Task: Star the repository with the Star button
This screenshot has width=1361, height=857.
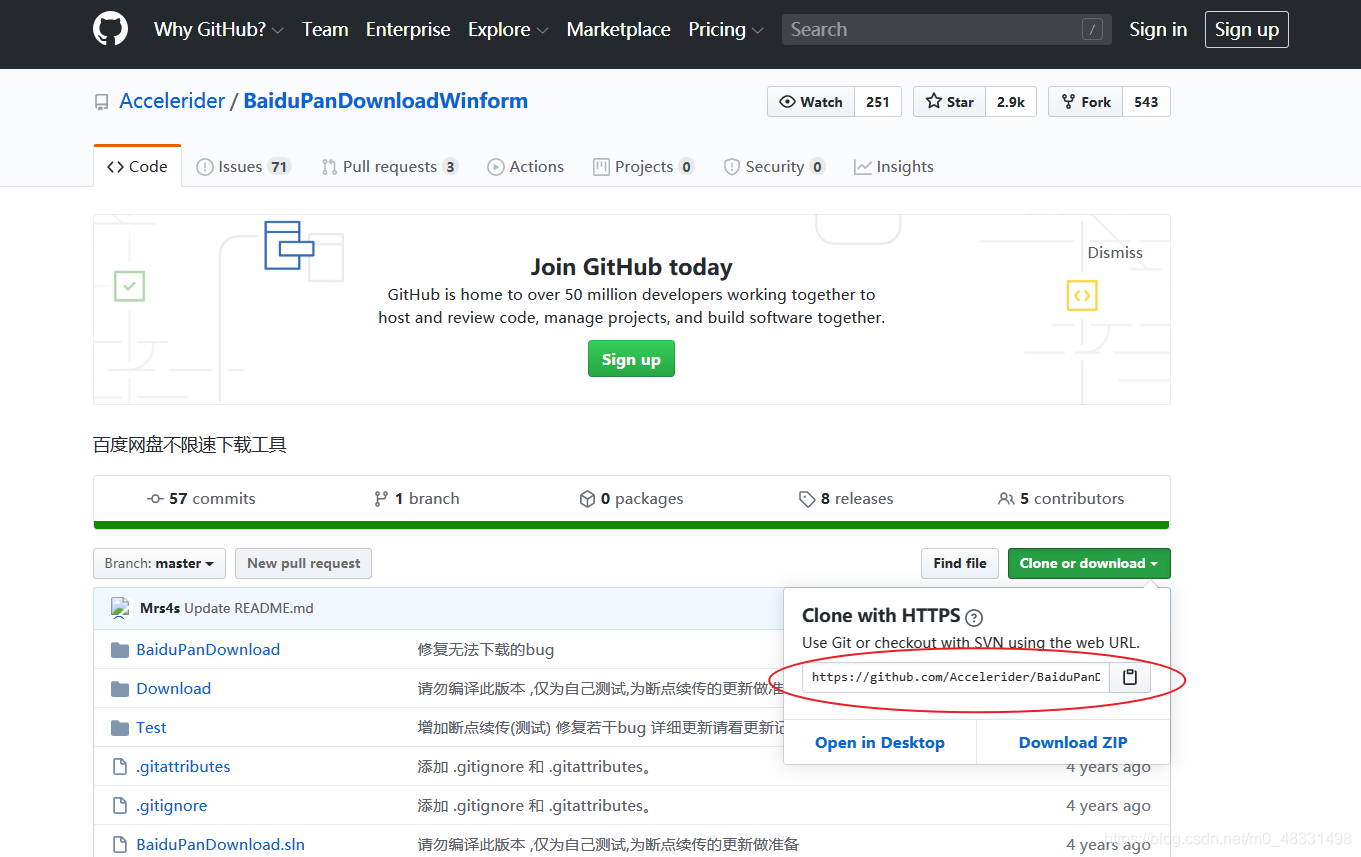Action: [x=949, y=102]
